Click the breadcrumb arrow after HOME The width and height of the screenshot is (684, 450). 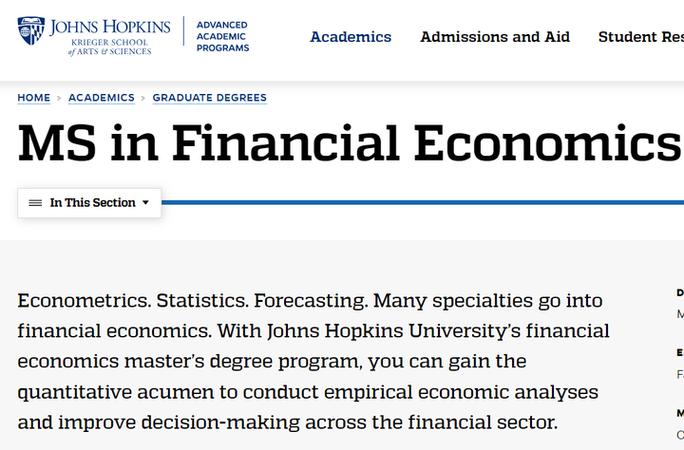[x=59, y=98]
